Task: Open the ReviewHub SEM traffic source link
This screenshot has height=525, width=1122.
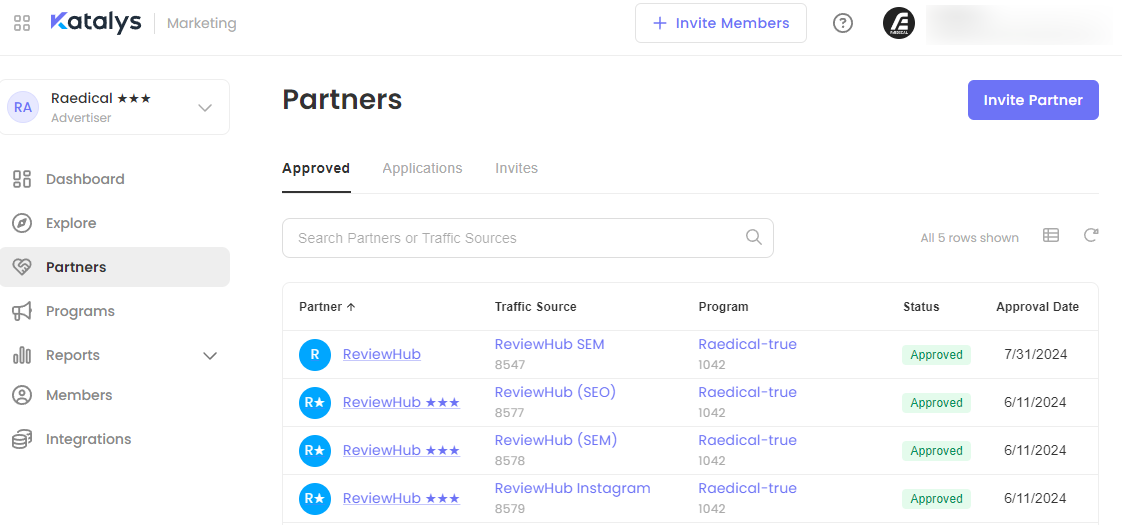Action: [549, 344]
